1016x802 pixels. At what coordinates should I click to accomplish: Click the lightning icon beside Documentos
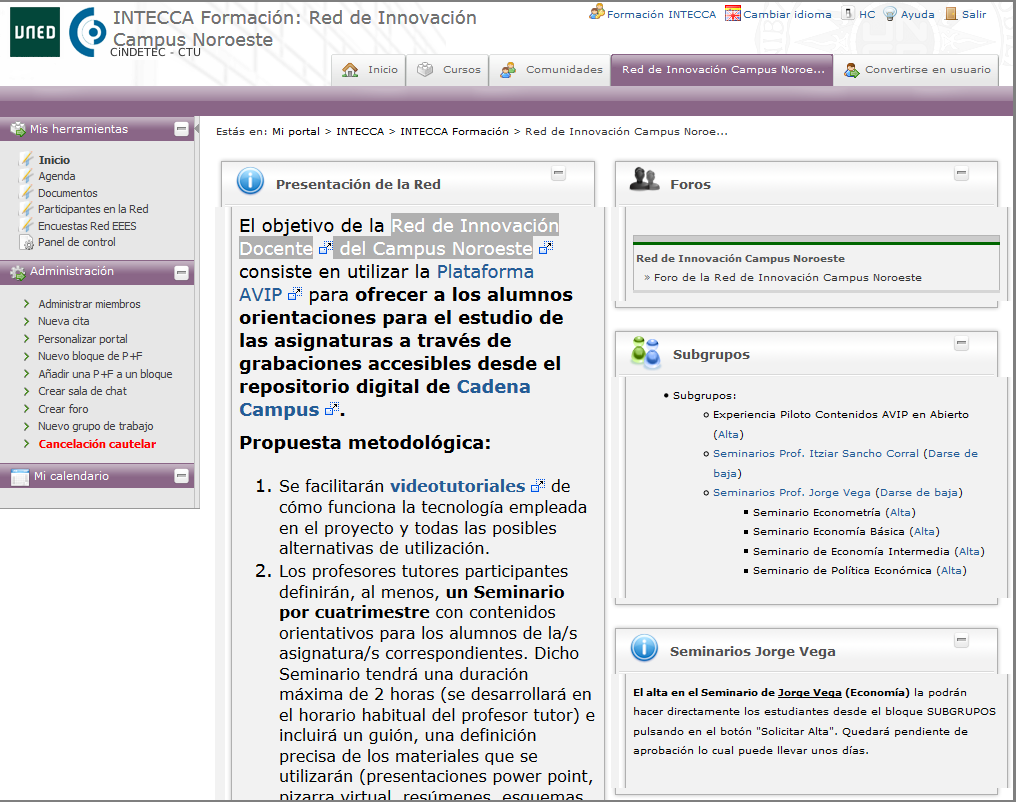click(x=27, y=192)
